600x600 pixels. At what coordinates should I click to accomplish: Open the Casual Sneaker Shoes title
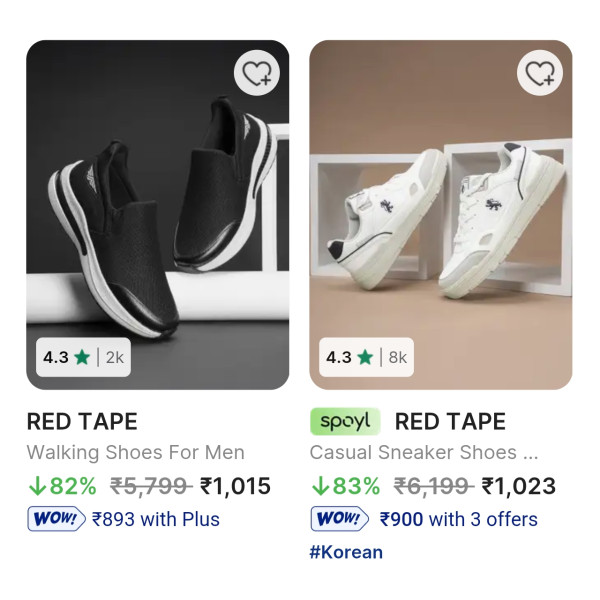click(x=425, y=452)
